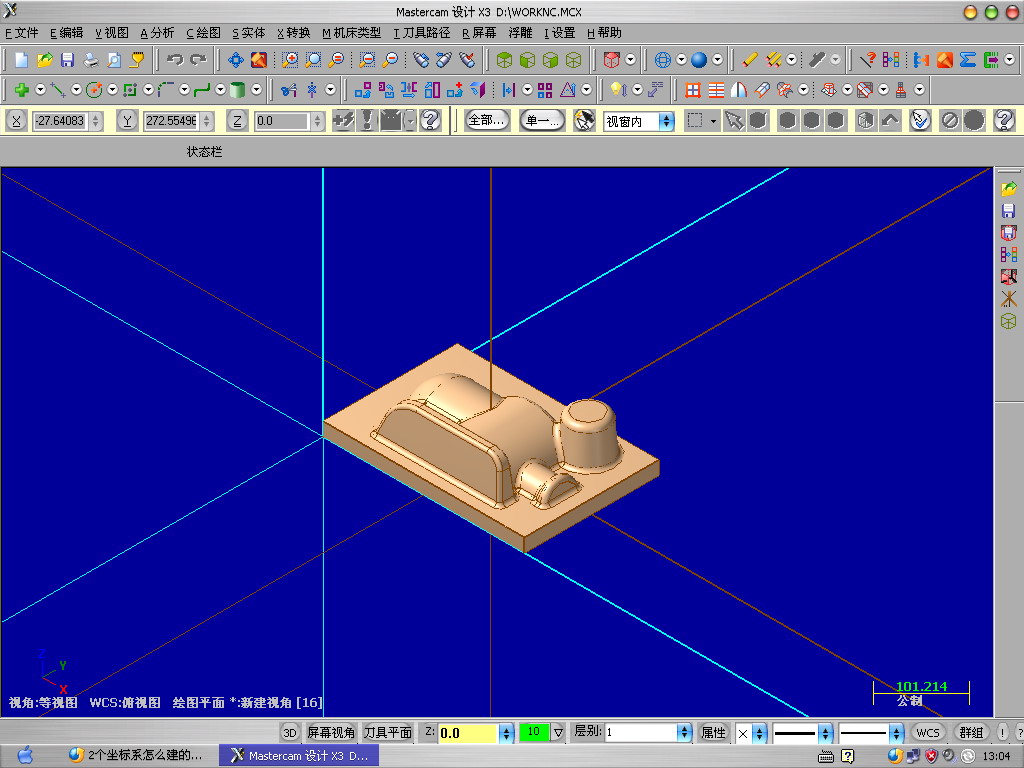Toggle AutoCursor fast point icon
This screenshot has height=768, width=1024.
pos(344,120)
